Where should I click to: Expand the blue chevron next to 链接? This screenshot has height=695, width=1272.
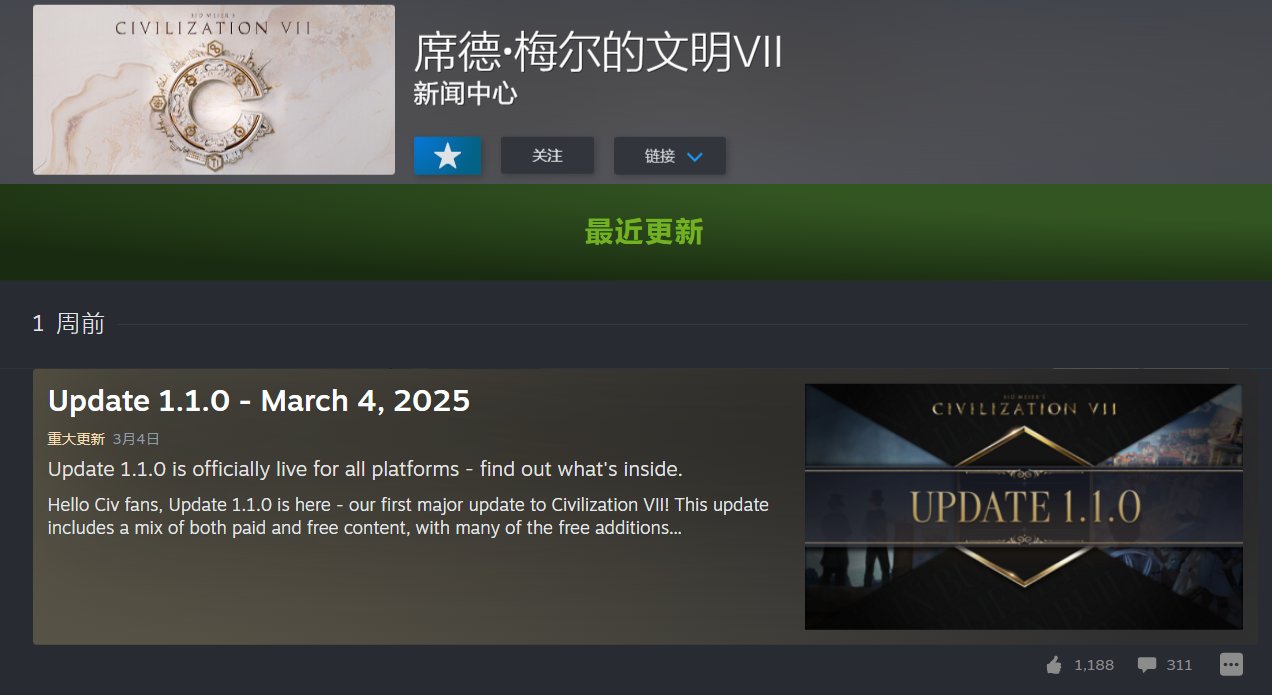click(695, 157)
